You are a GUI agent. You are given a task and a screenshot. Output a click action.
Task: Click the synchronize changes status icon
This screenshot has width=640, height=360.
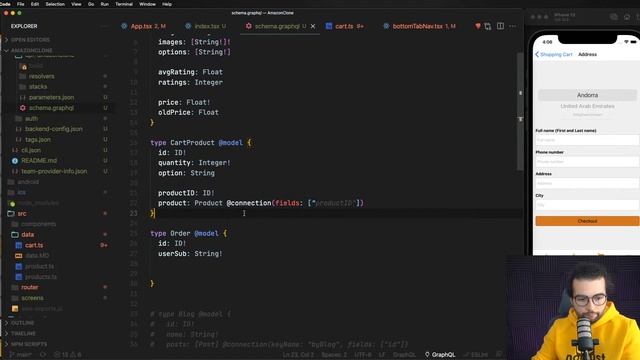(x=43, y=355)
